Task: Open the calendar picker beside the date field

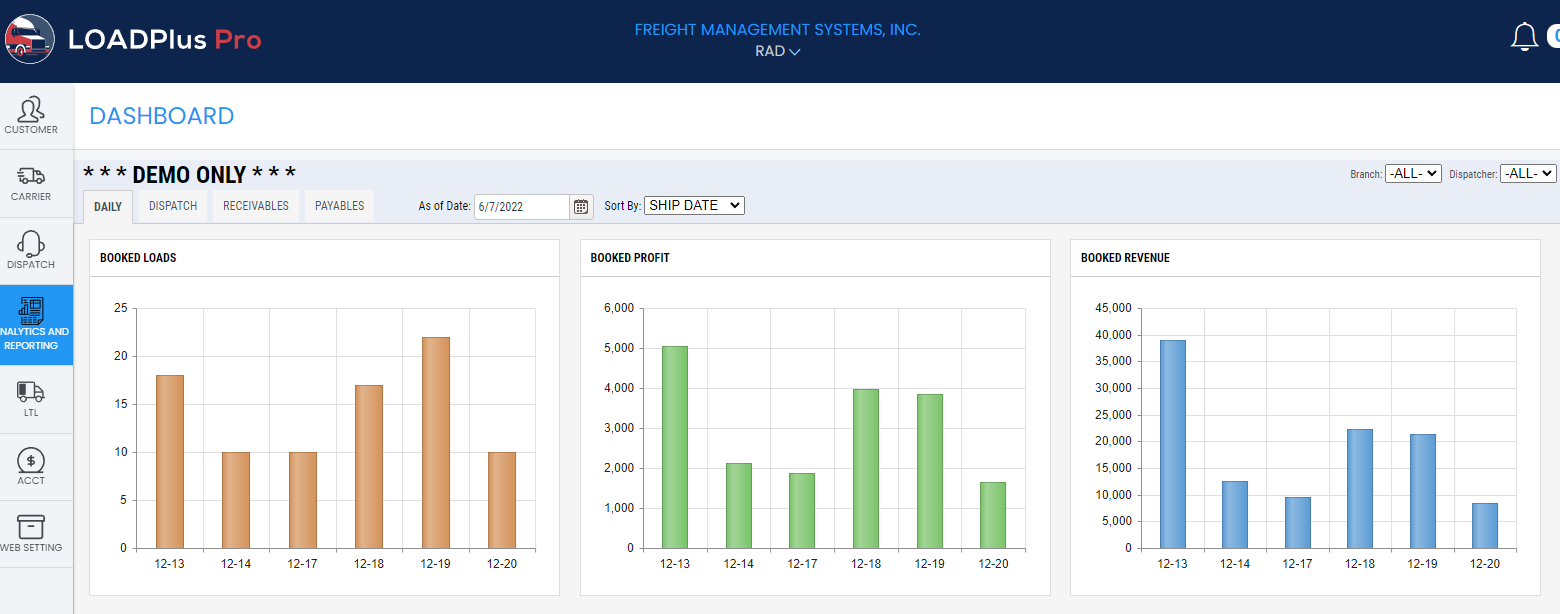Action: coord(581,206)
